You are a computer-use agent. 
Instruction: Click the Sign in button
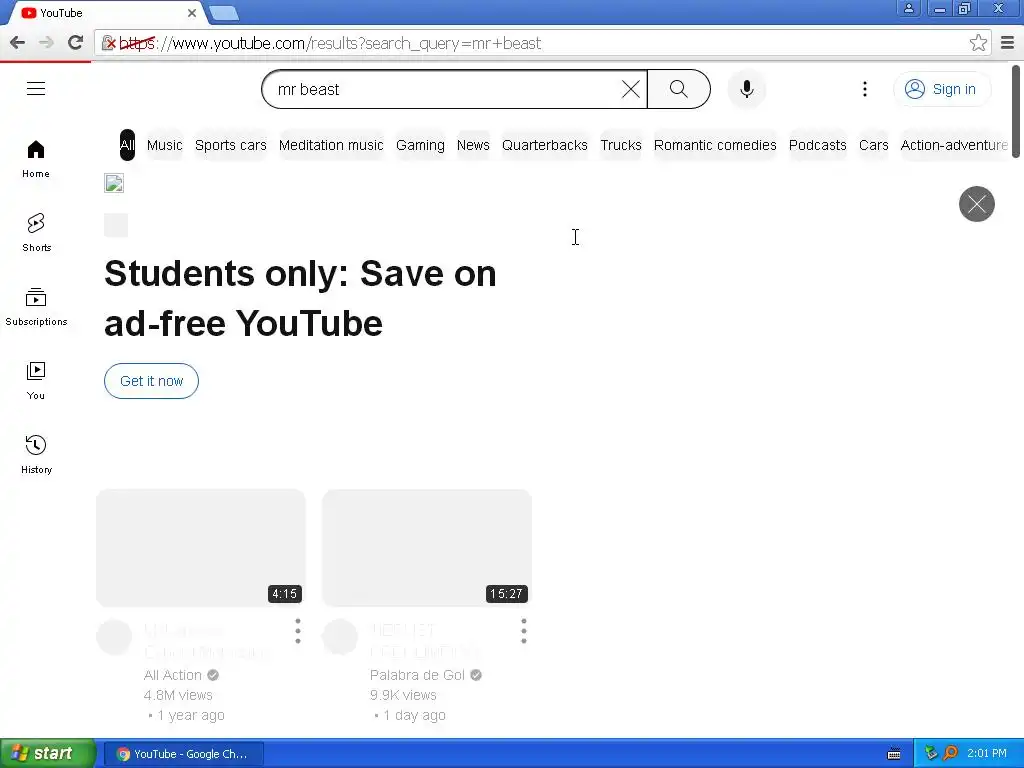941,89
